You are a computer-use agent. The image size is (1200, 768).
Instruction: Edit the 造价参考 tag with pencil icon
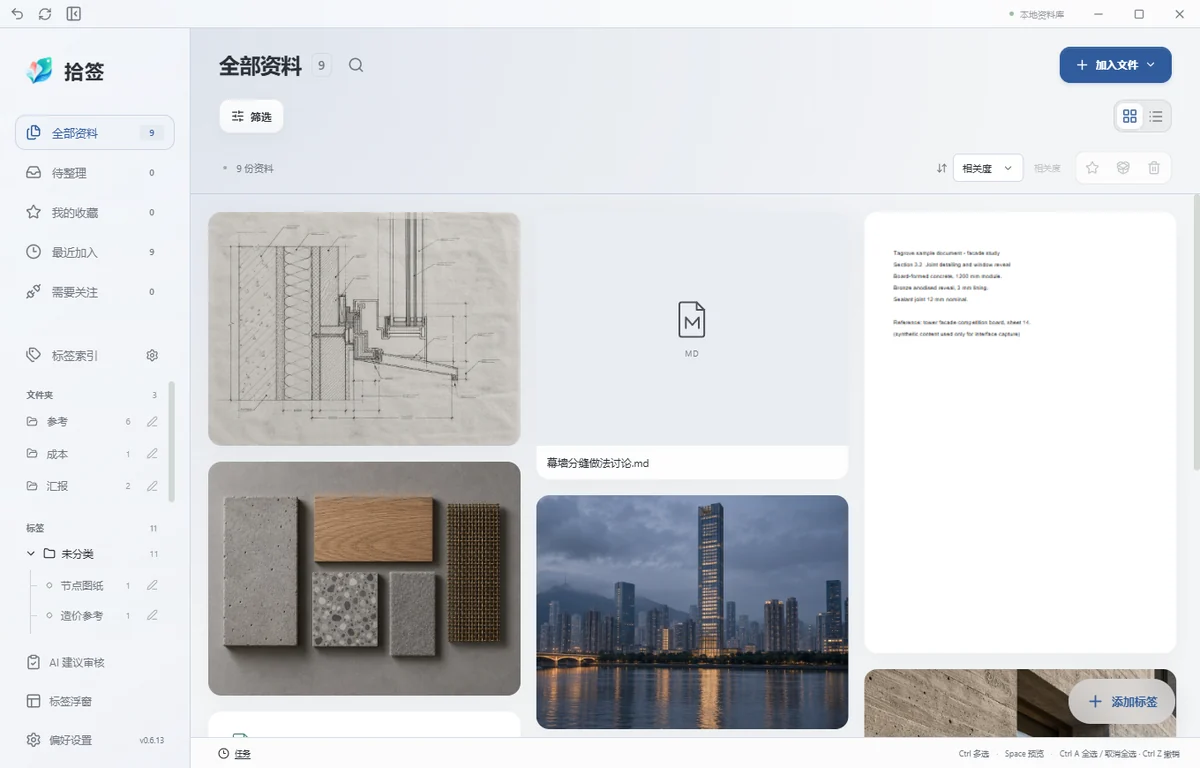152,616
